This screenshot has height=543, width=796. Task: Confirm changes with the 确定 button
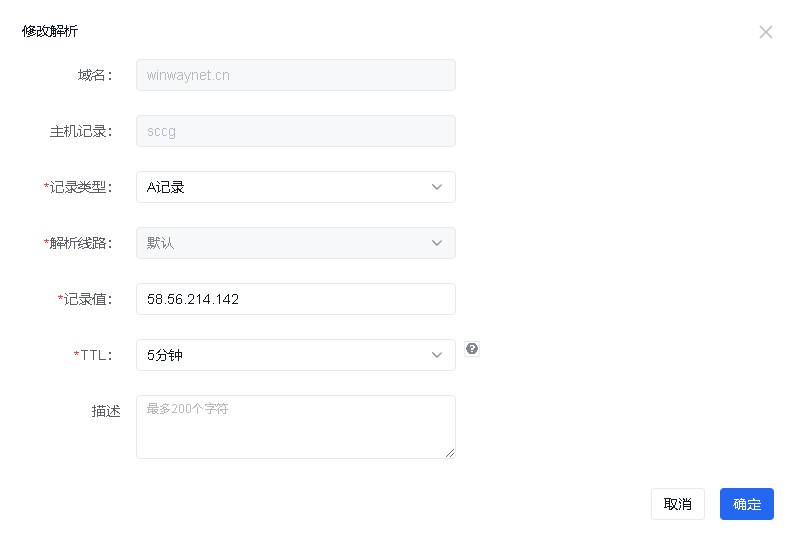(x=747, y=504)
